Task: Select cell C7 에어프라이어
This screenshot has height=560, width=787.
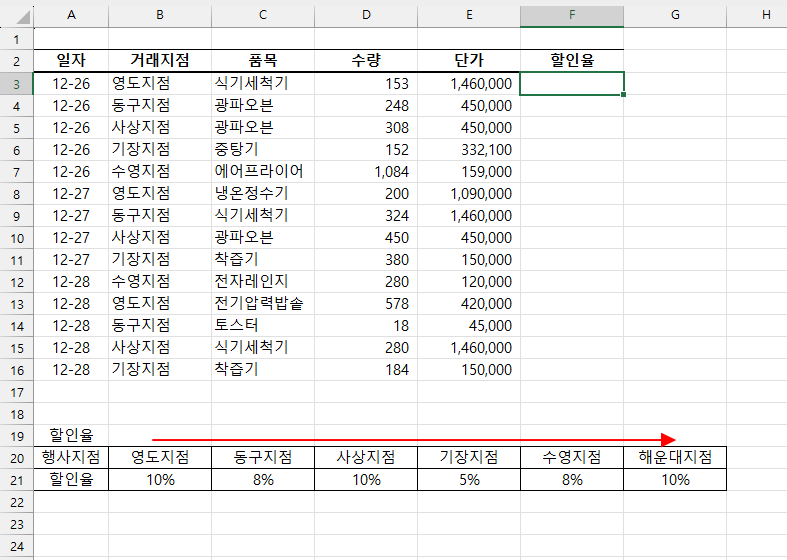Action: pyautogui.click(x=263, y=172)
